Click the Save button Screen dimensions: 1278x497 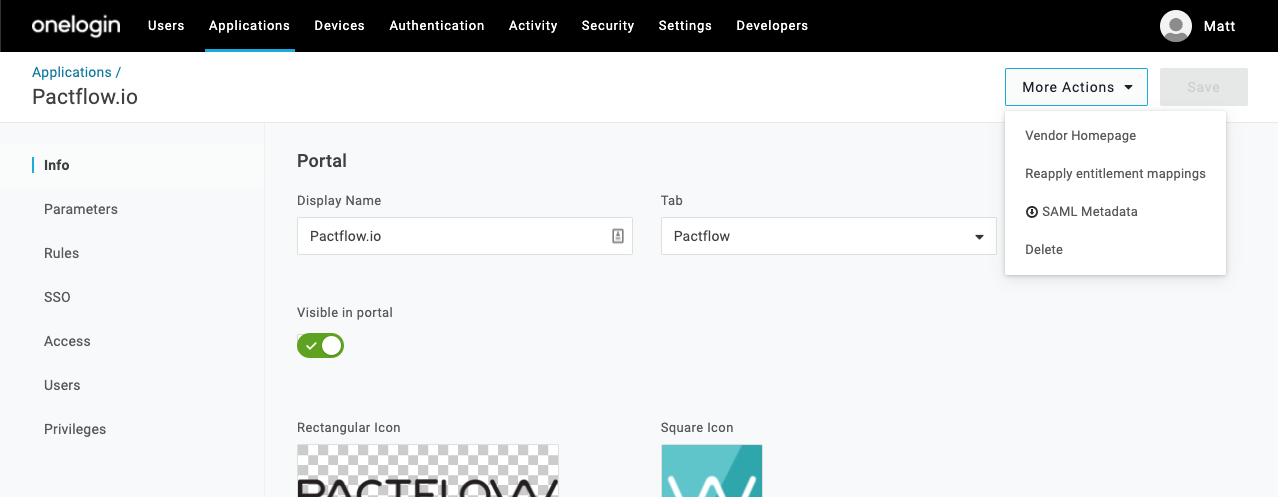click(1204, 87)
